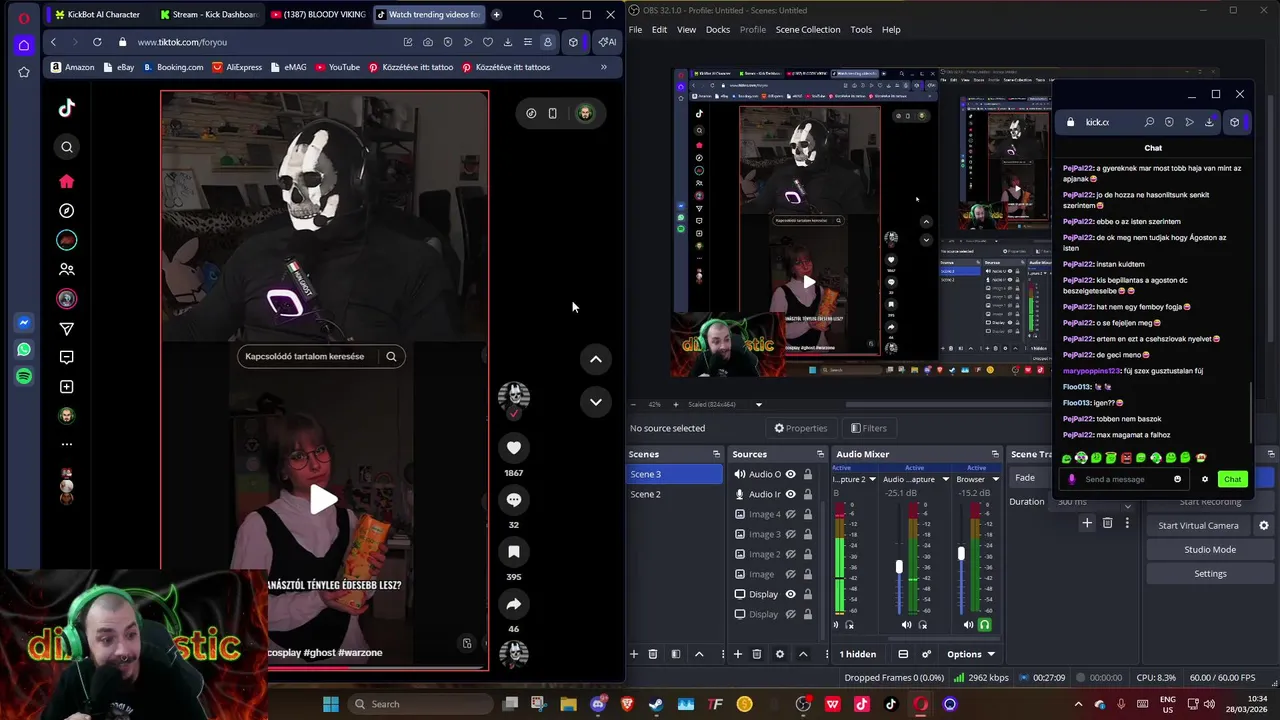Open TikTok search in the sidebar
The height and width of the screenshot is (720, 1280).
pyautogui.click(x=67, y=147)
